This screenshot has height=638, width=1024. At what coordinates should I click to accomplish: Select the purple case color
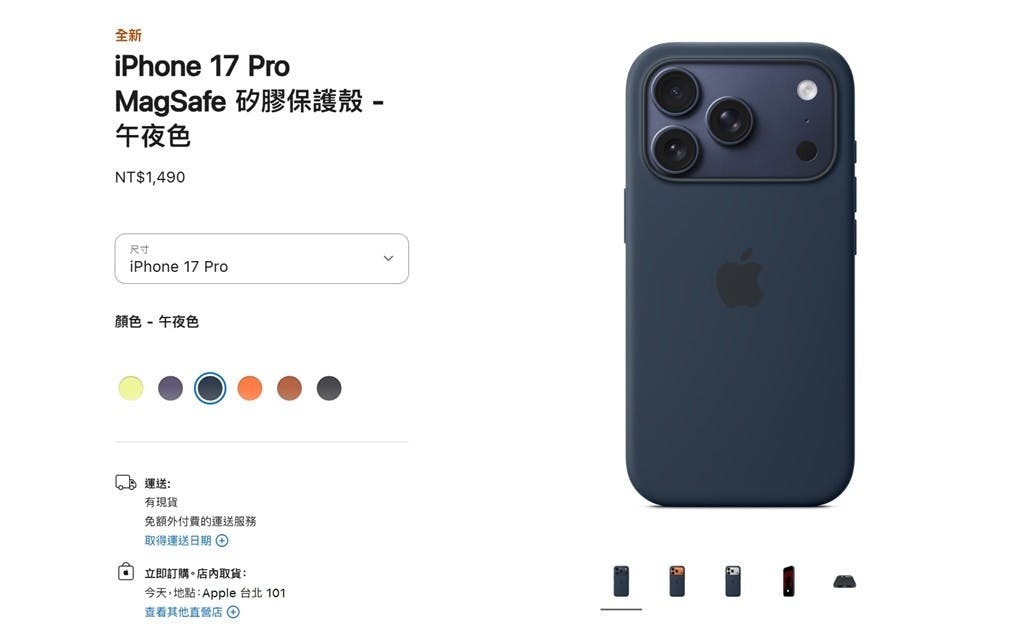pos(170,388)
